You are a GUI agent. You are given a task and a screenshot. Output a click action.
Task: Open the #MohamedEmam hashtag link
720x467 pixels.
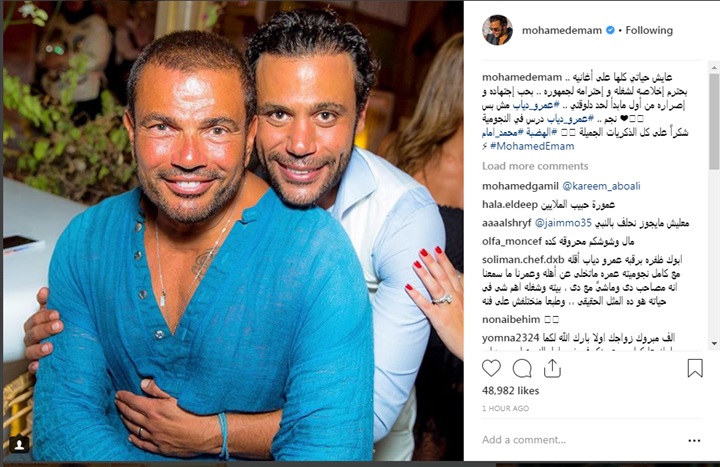click(x=532, y=146)
